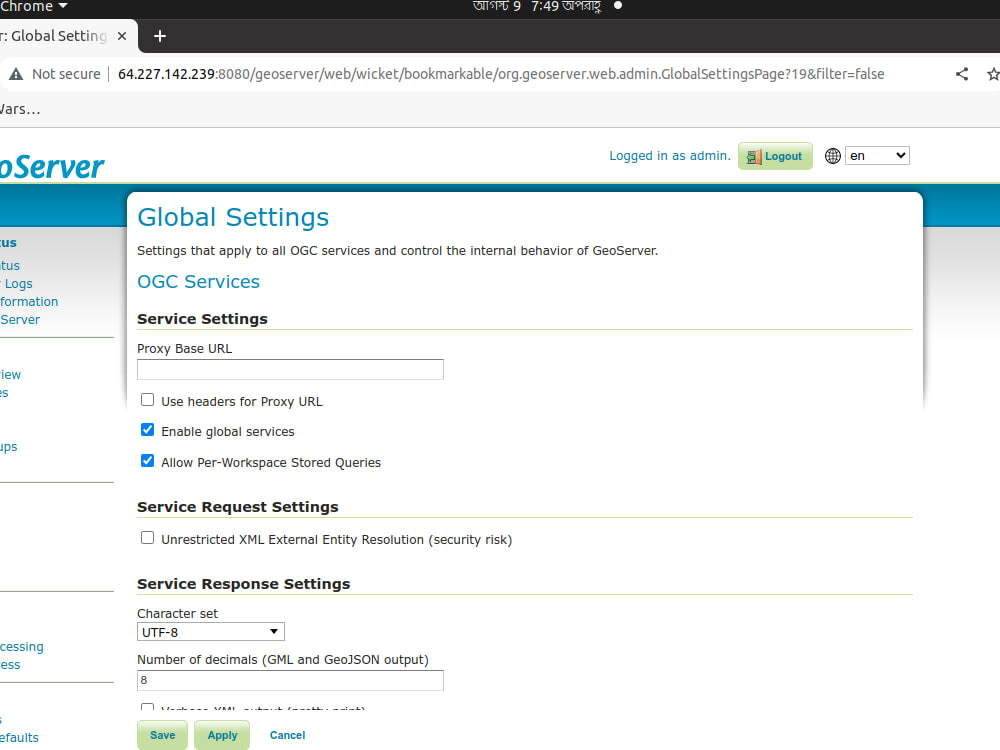Open the Chrome application menu in top bar

point(33,7)
